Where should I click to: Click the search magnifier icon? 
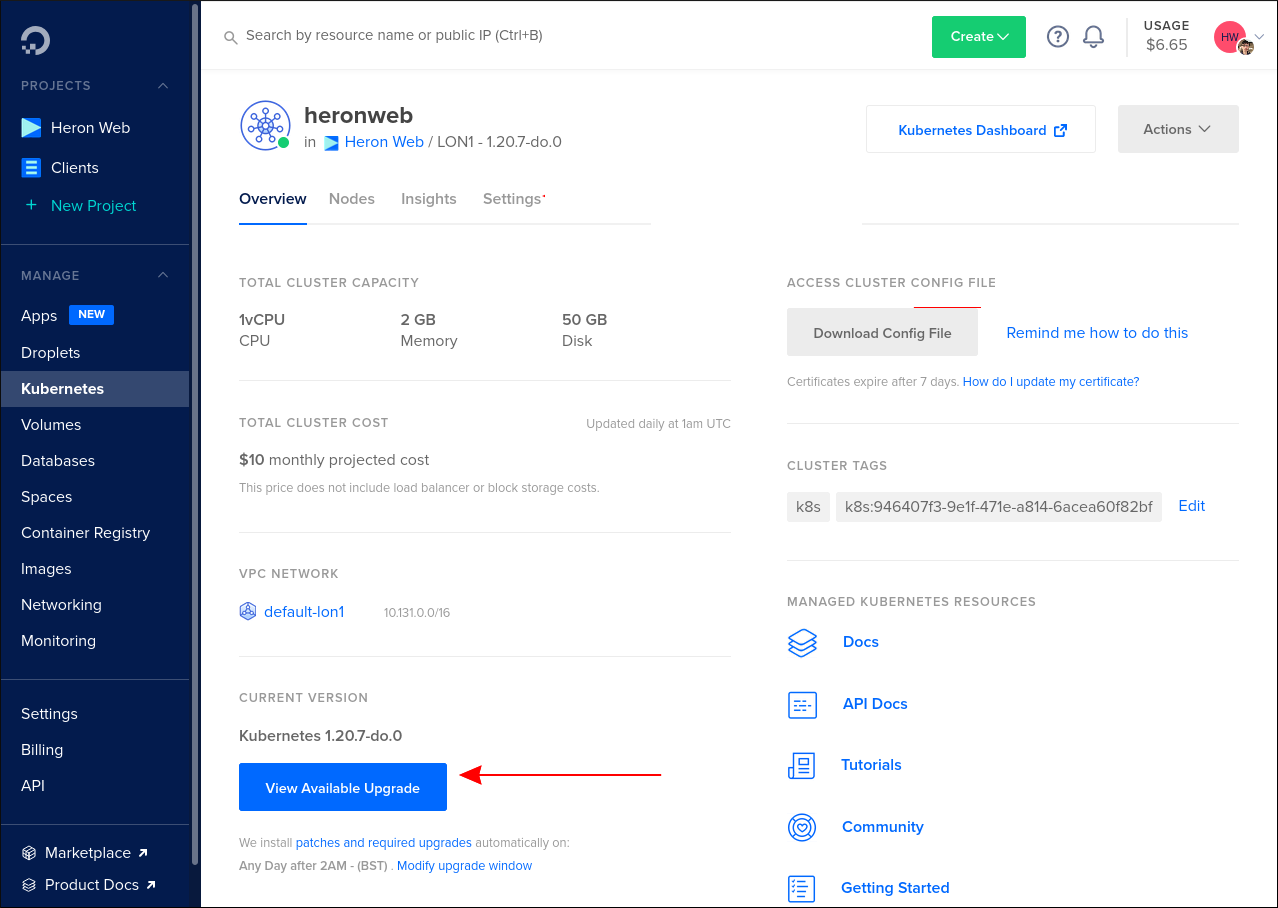(x=230, y=37)
